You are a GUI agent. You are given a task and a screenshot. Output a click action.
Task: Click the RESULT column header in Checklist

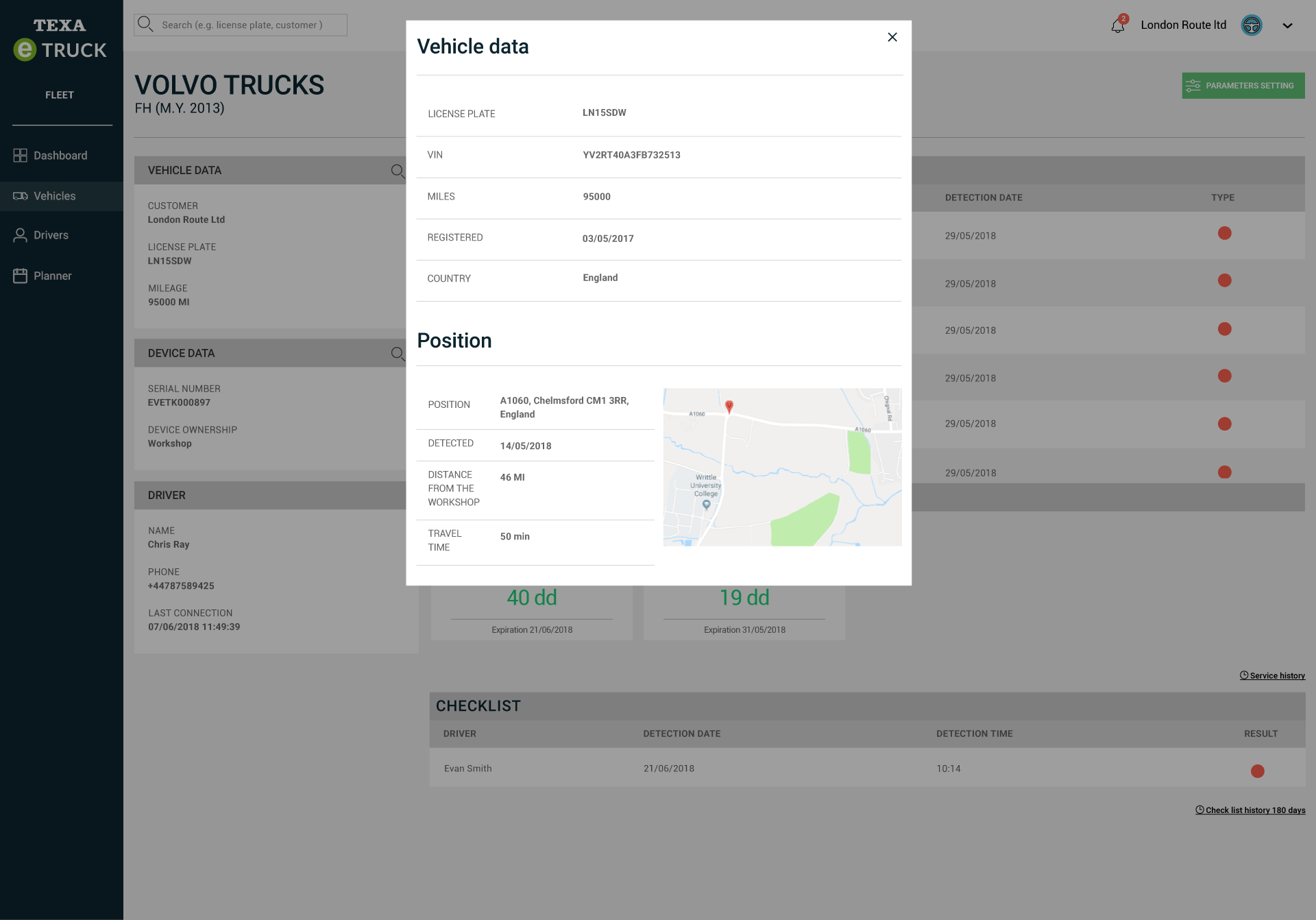pyautogui.click(x=1260, y=734)
